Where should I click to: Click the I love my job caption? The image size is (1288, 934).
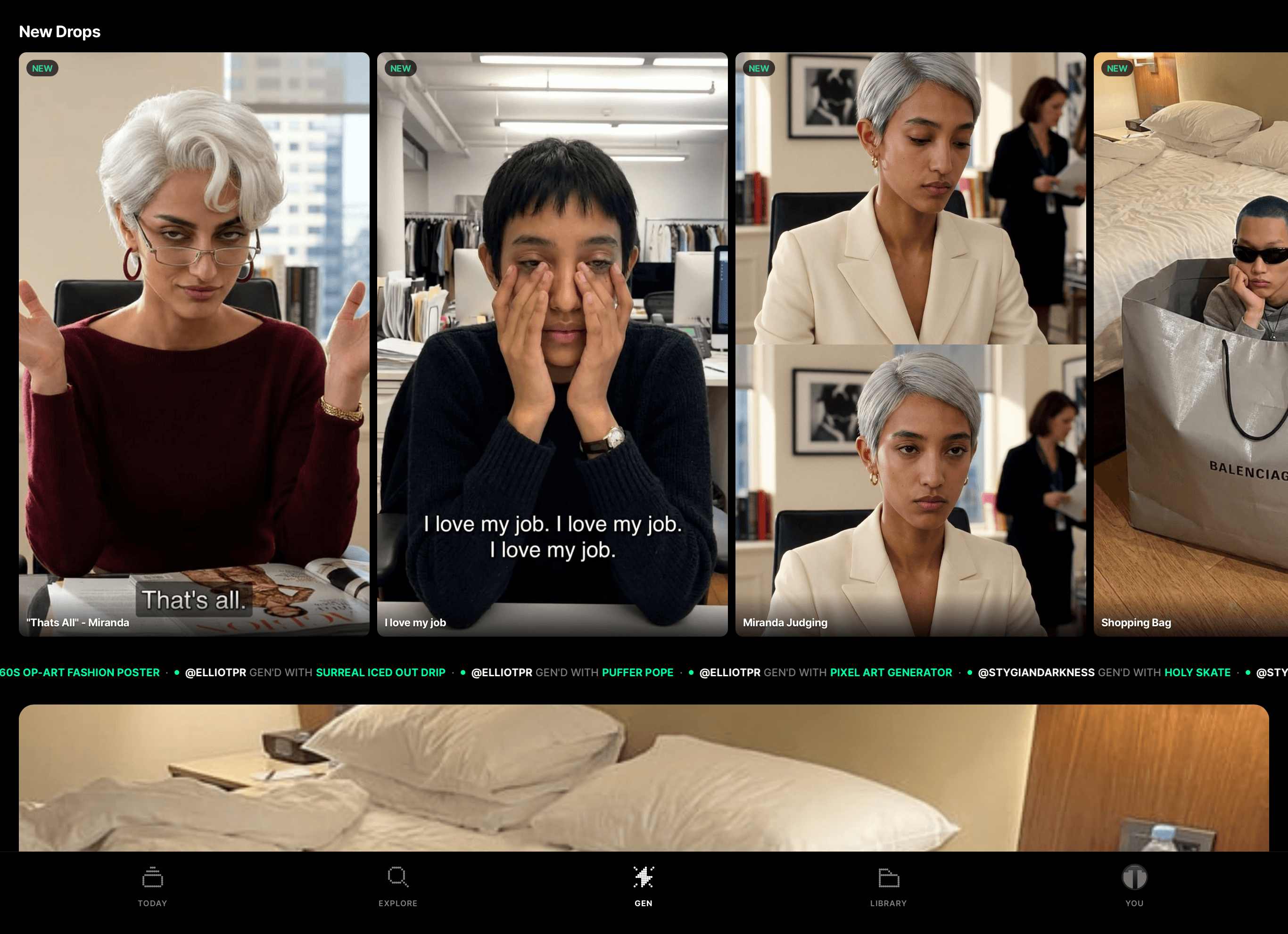[x=415, y=623]
